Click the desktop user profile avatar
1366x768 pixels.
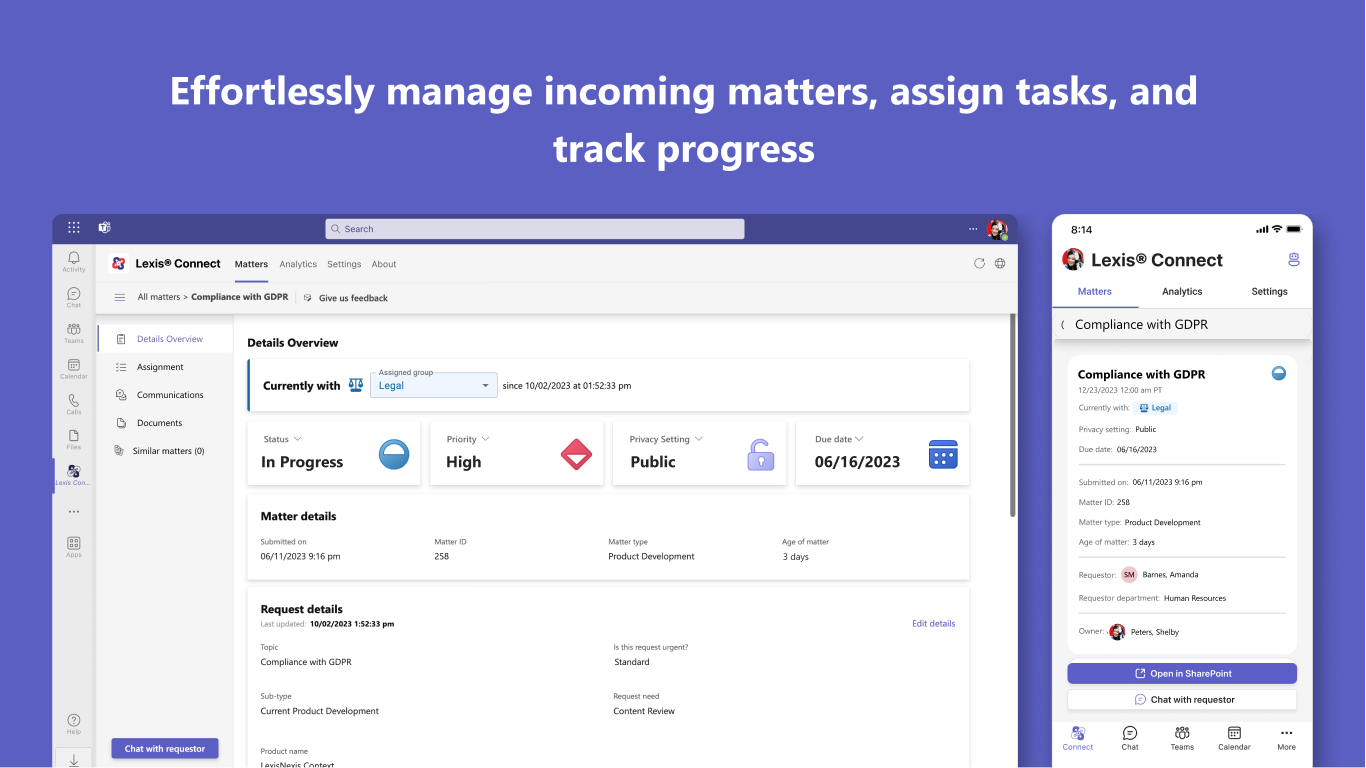[x=997, y=229]
